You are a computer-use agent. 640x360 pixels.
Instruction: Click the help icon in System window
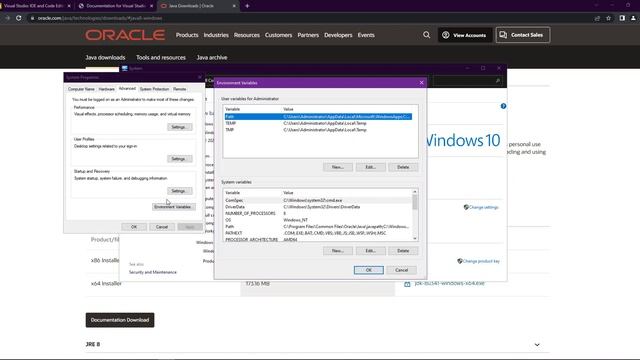point(503,106)
